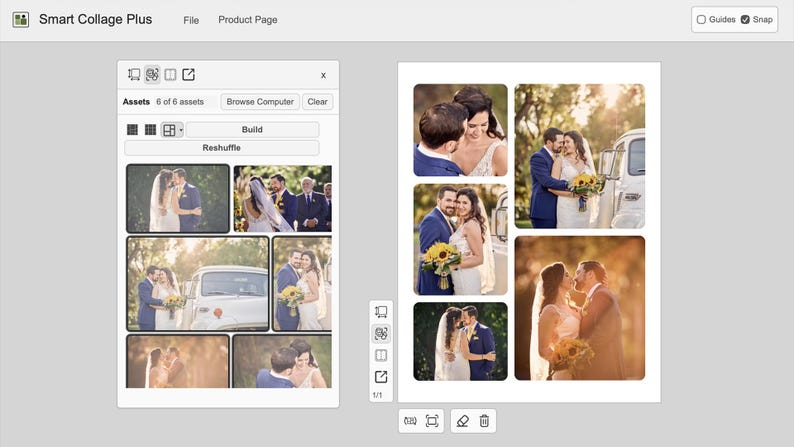Select the couple by white truck collage photo
This screenshot has height=447, width=794.
pyautogui.click(x=580, y=156)
